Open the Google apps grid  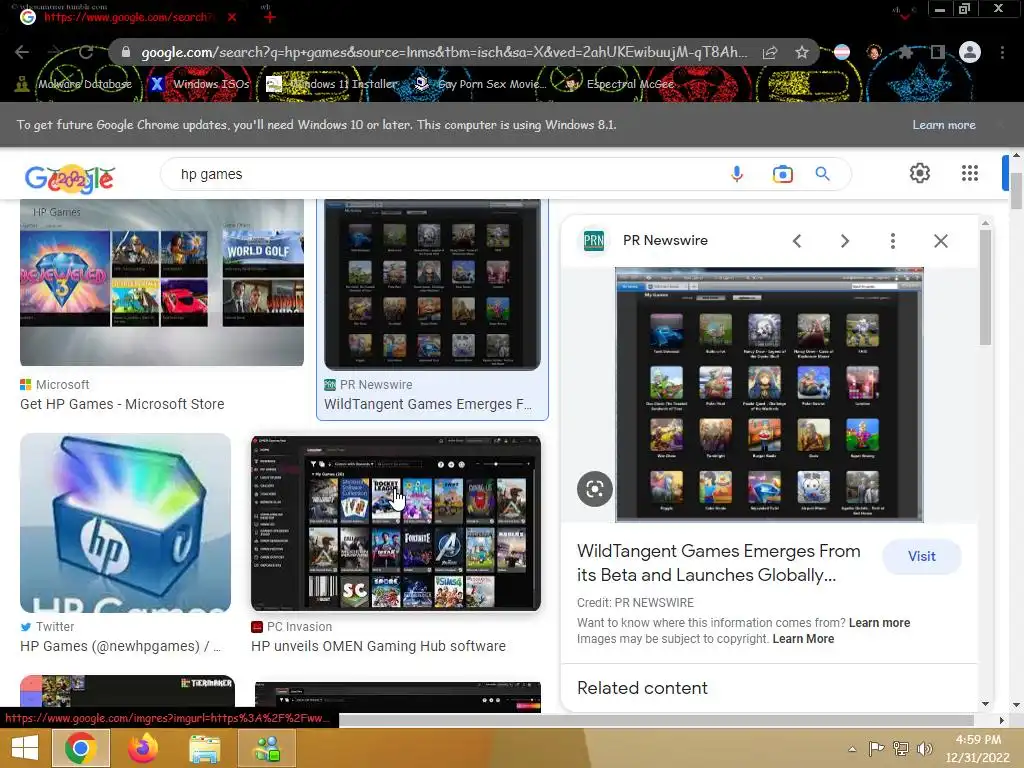[x=970, y=173]
